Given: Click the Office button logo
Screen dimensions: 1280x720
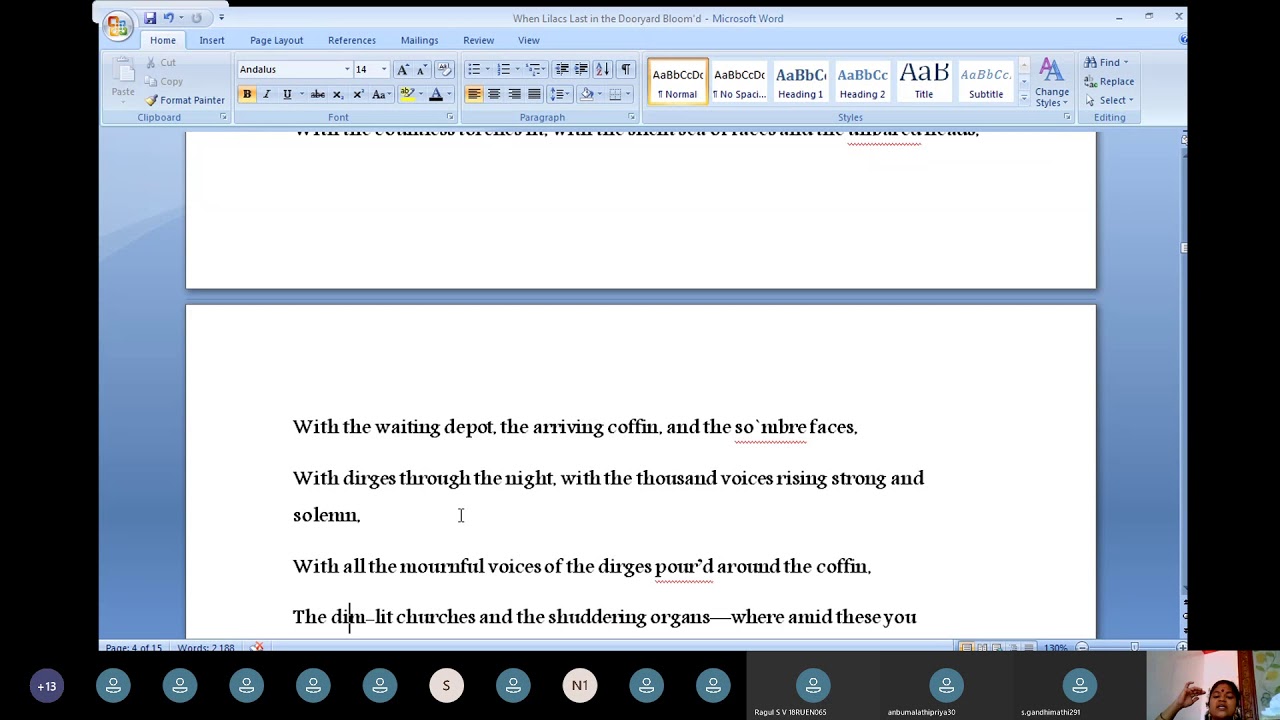Looking at the screenshot, I should click(x=118, y=25).
